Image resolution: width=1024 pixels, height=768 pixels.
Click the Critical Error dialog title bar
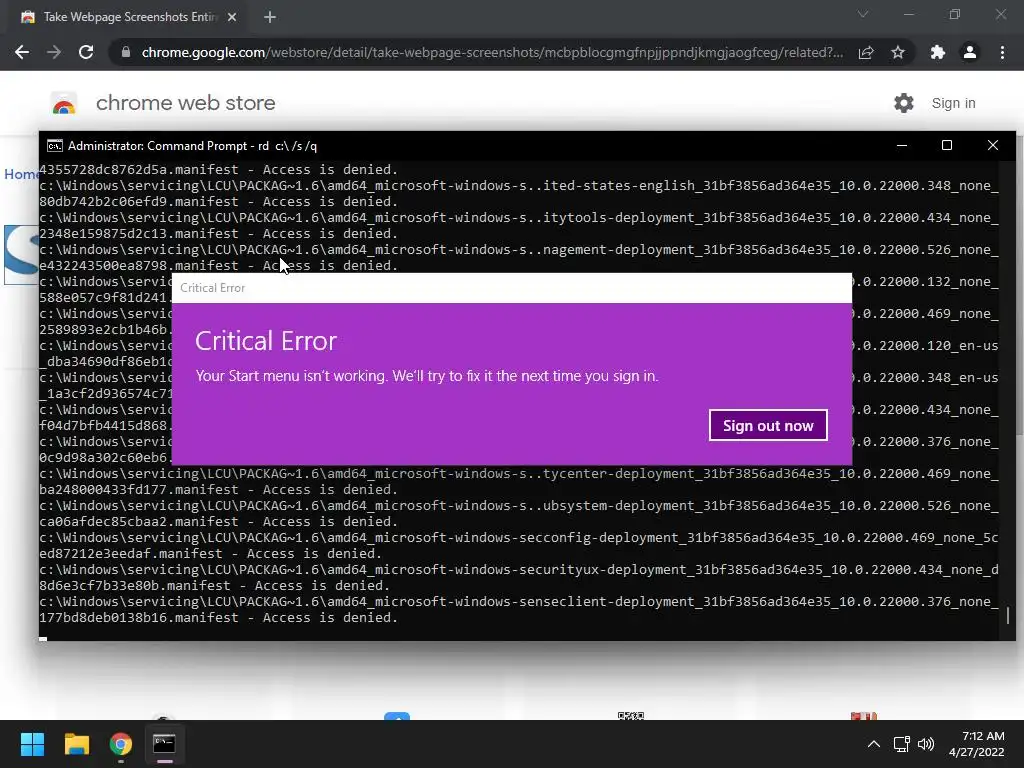point(512,288)
